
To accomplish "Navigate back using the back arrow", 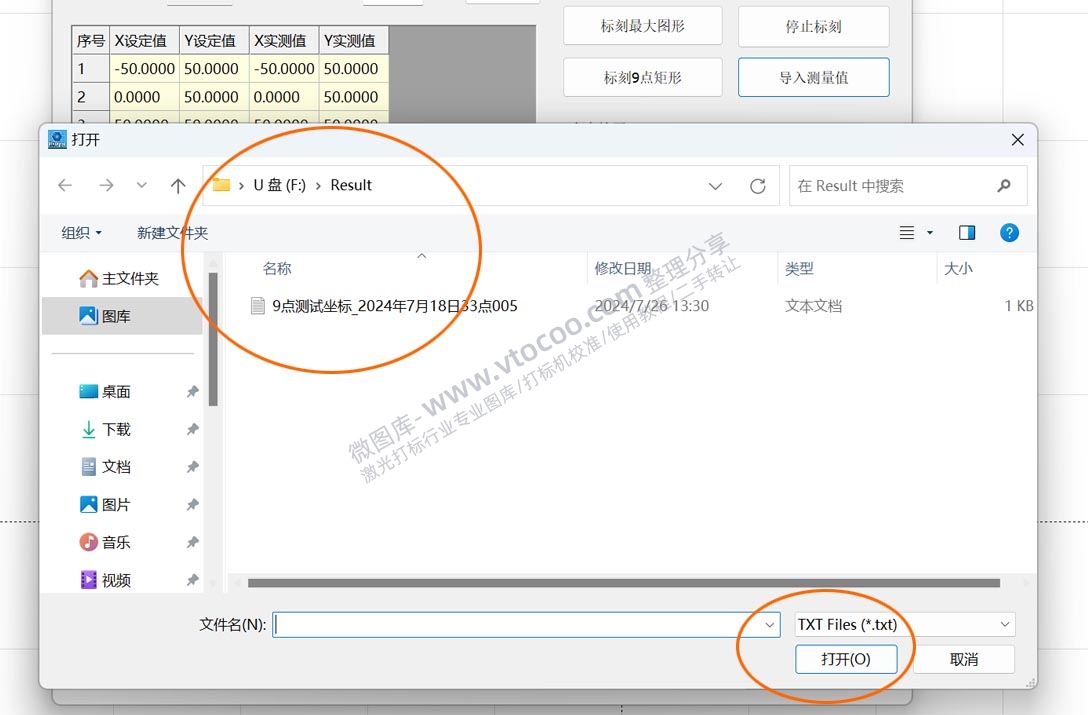I will click(64, 185).
